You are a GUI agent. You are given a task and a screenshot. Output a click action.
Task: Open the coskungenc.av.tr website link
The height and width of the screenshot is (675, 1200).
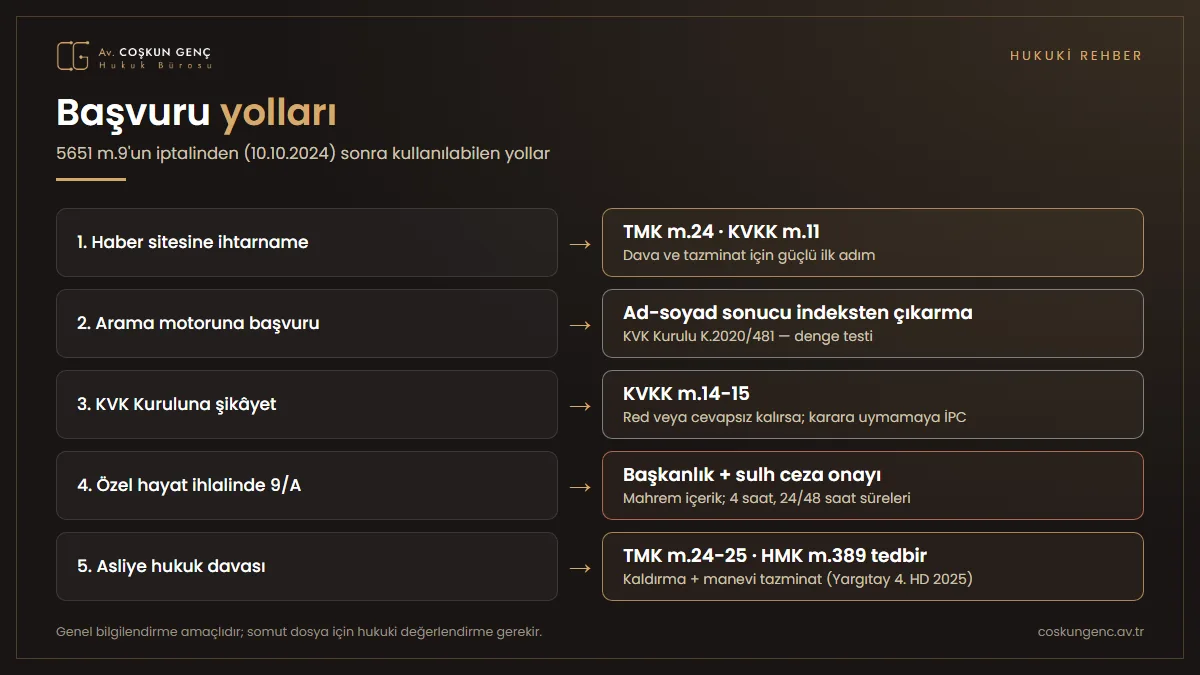coord(1091,632)
